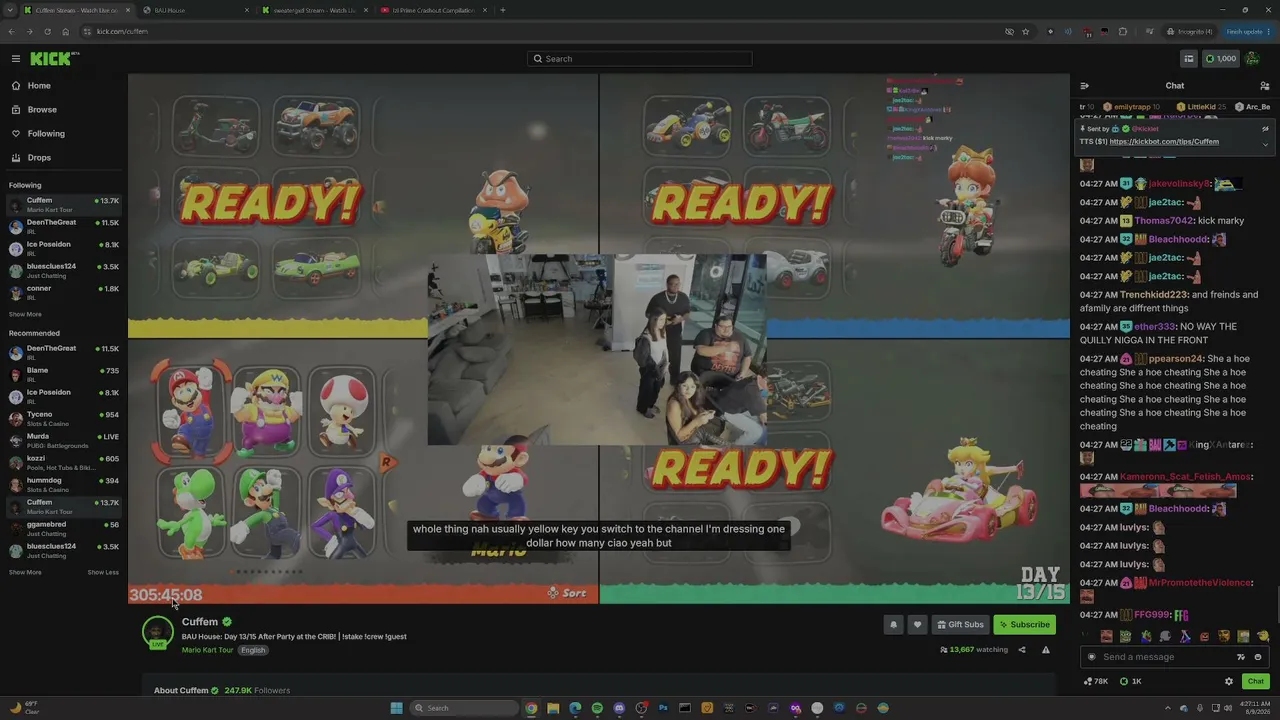Open Blame channel in Recommended list

point(64,375)
